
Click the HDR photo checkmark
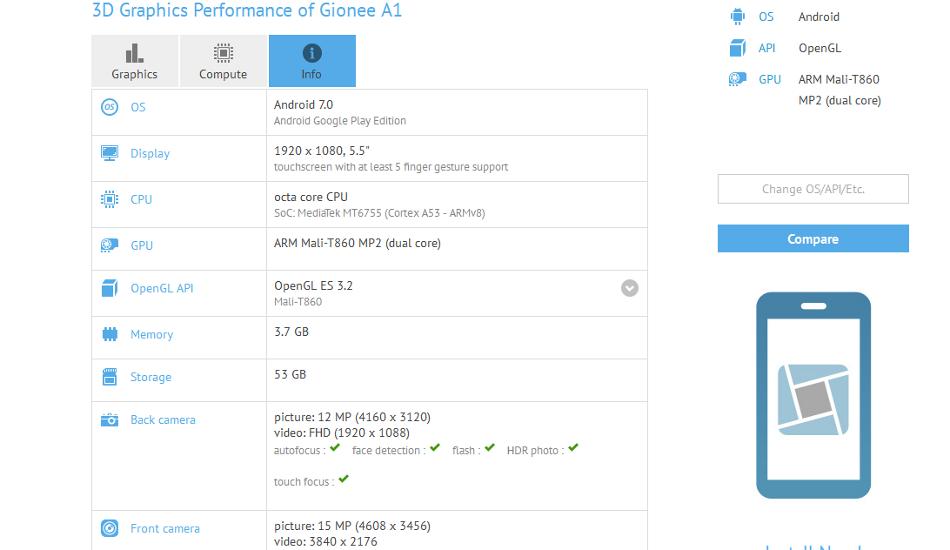(573, 448)
